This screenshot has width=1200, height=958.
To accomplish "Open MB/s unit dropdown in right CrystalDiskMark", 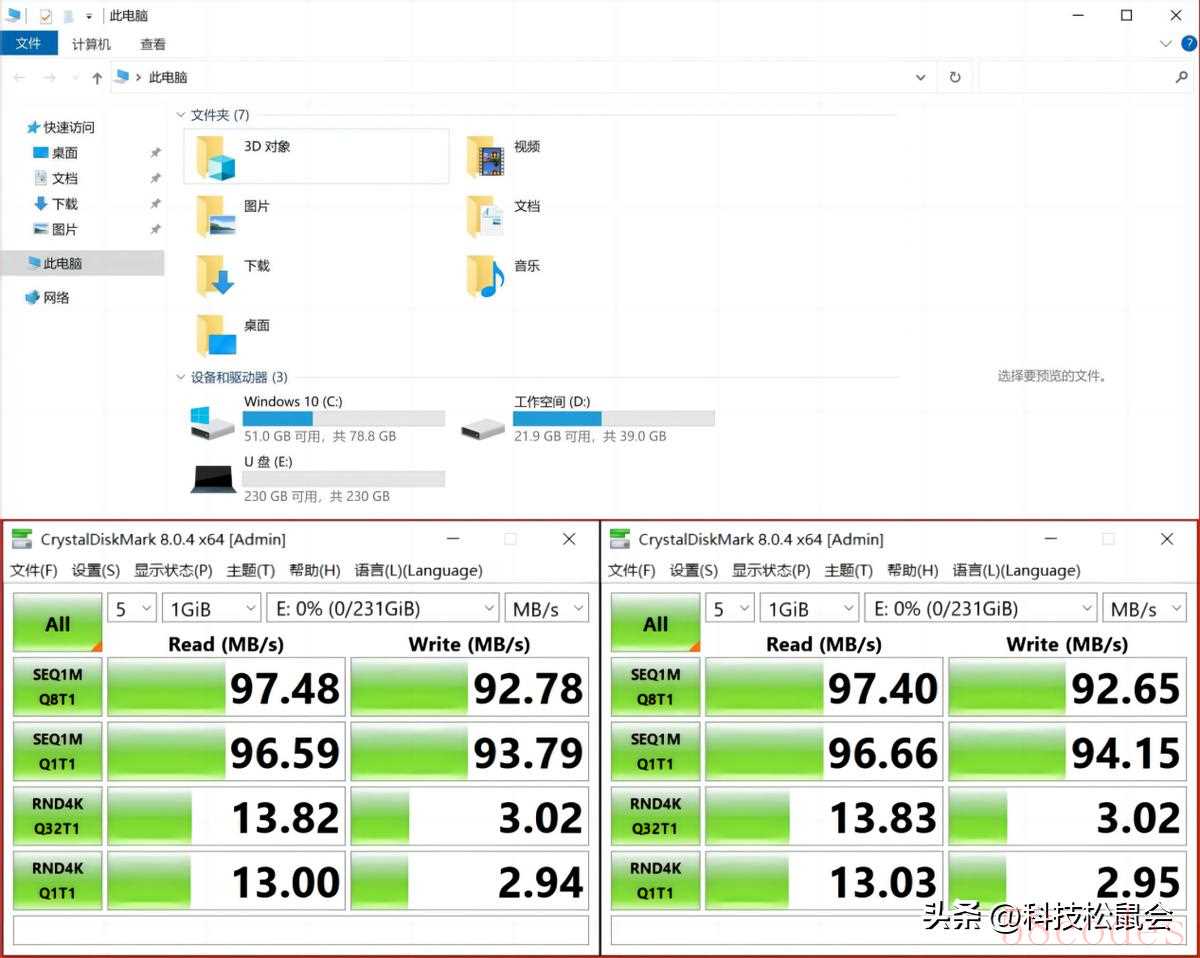I will (1144, 608).
